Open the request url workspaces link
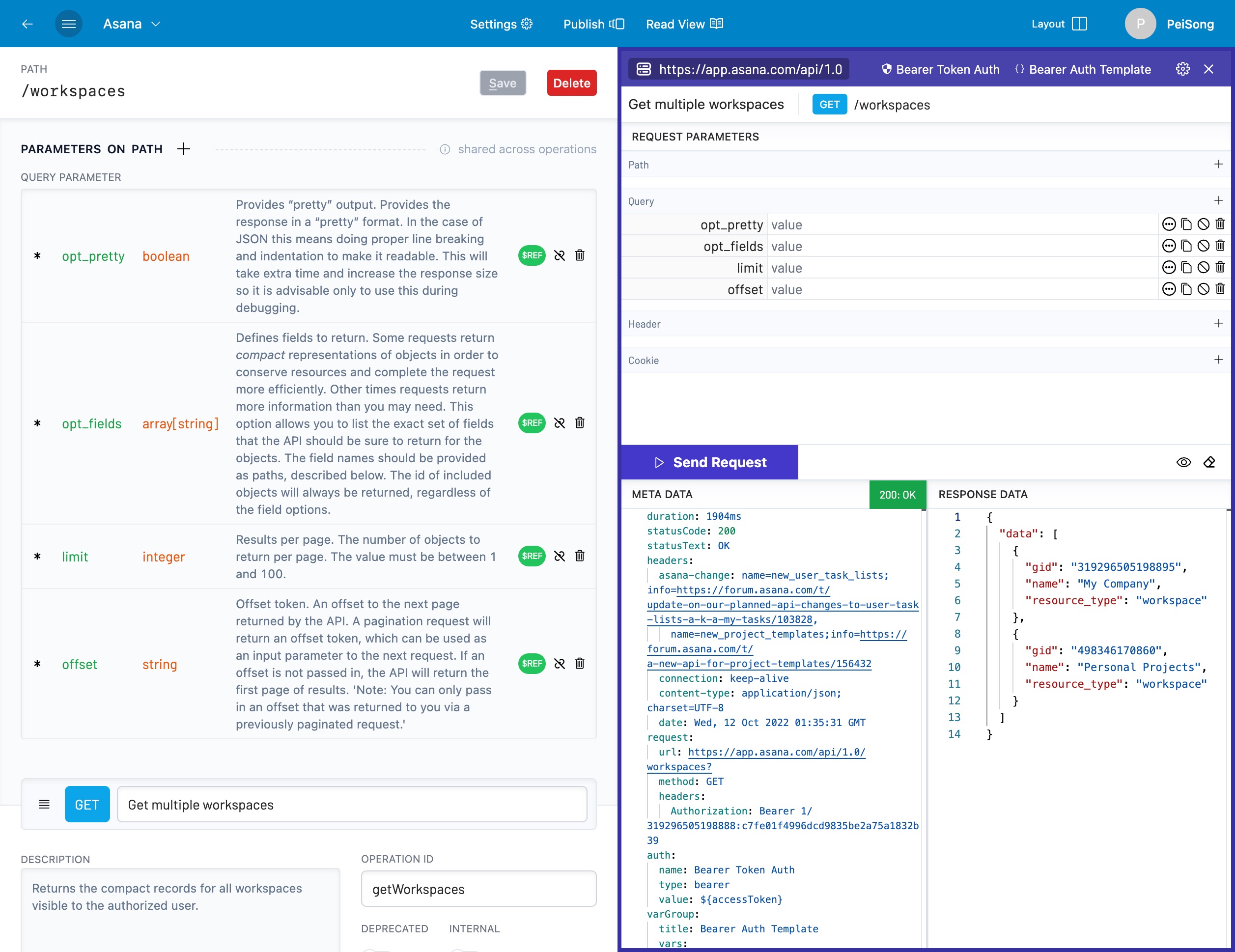This screenshot has width=1235, height=952. tap(756, 759)
